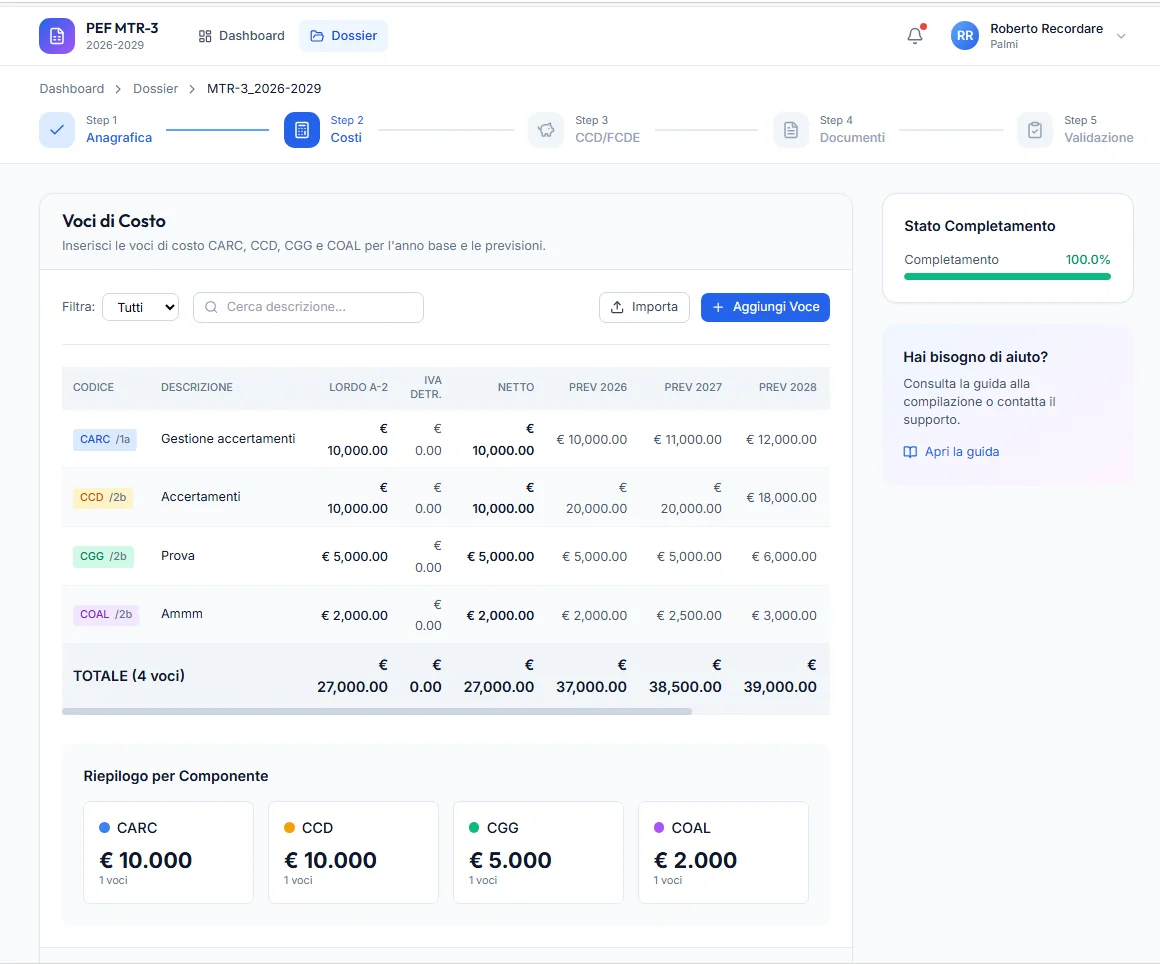
Task: Go to Dossier in the breadcrumb
Action: click(155, 89)
